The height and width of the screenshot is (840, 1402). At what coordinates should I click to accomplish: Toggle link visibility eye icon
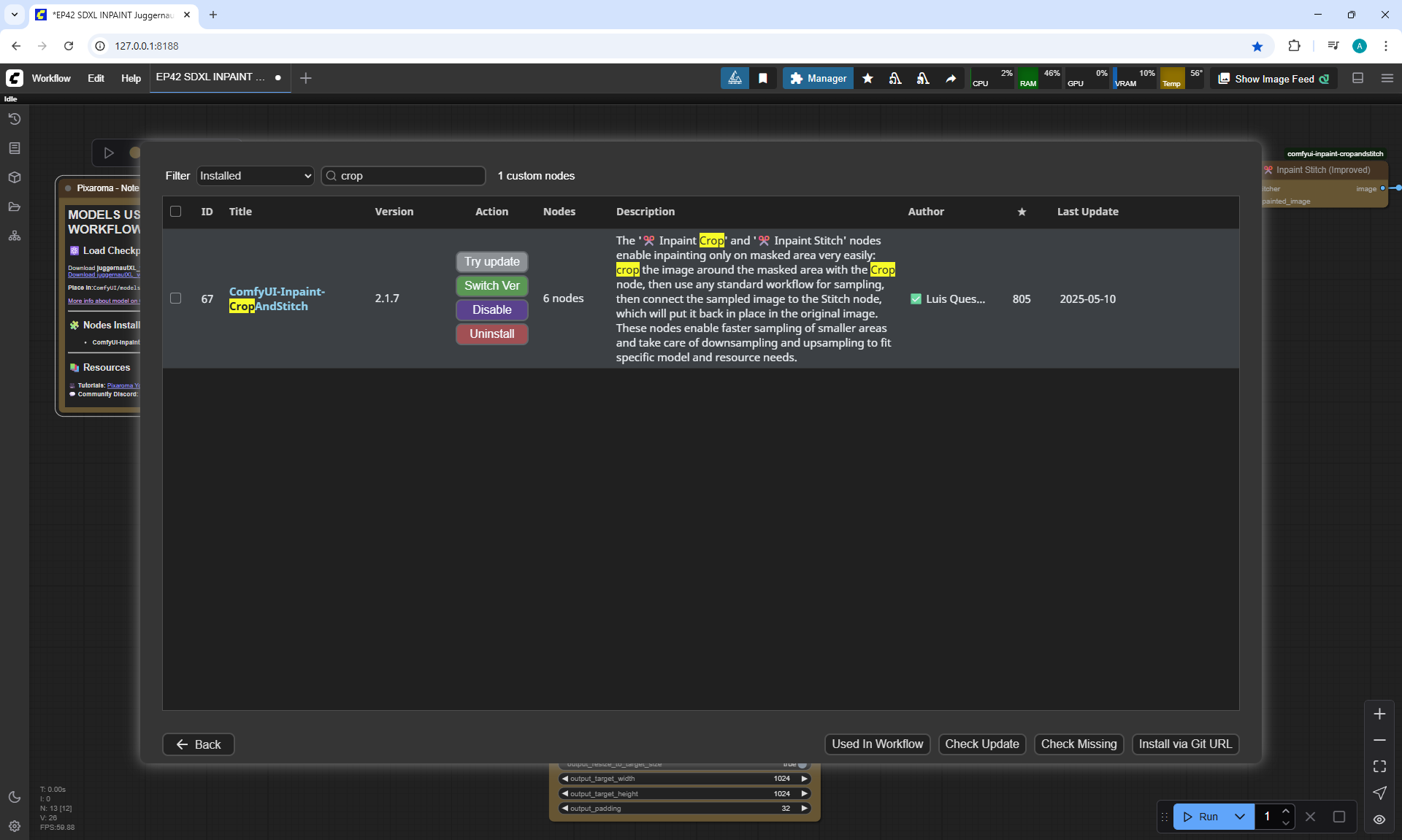[1379, 819]
